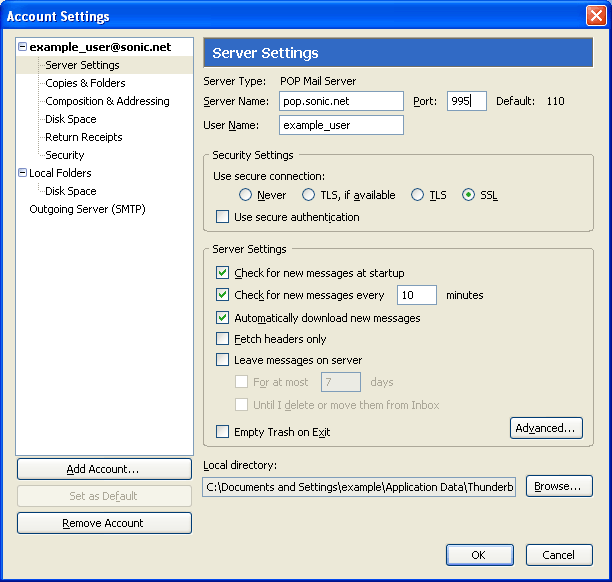Open Security settings in the sidebar
The image size is (612, 582).
pos(64,155)
